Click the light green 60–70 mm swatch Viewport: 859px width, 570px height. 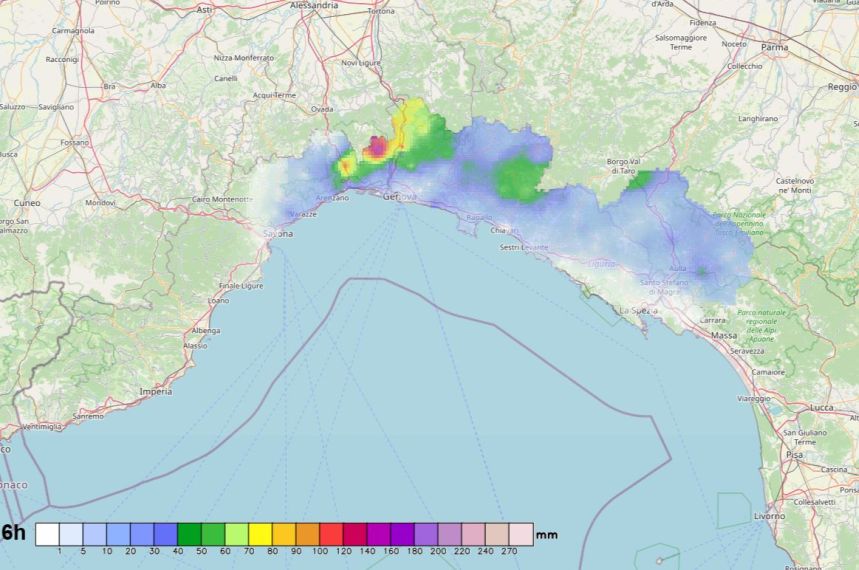(237, 534)
